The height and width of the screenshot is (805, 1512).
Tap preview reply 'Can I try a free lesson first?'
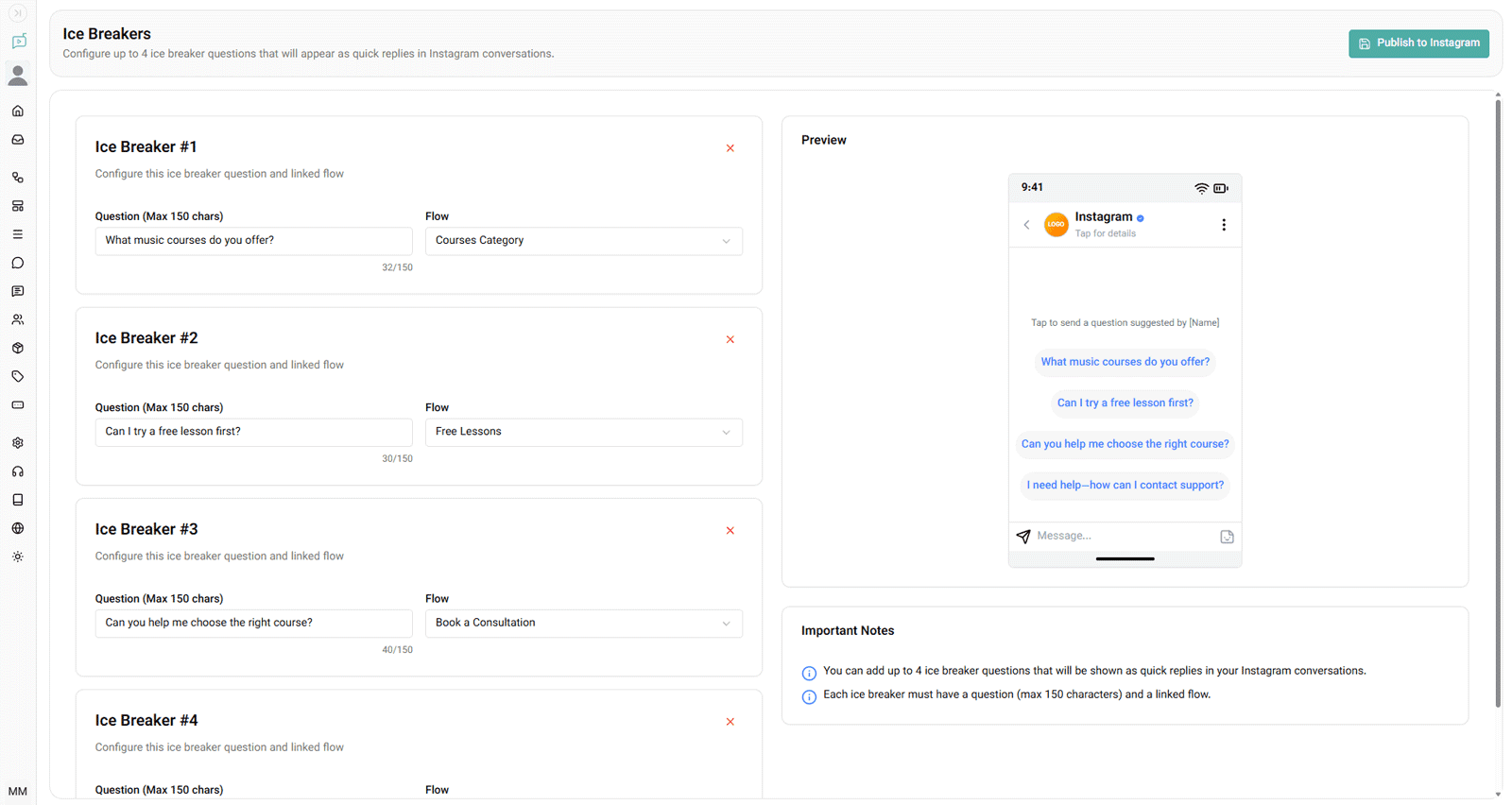1125,402
